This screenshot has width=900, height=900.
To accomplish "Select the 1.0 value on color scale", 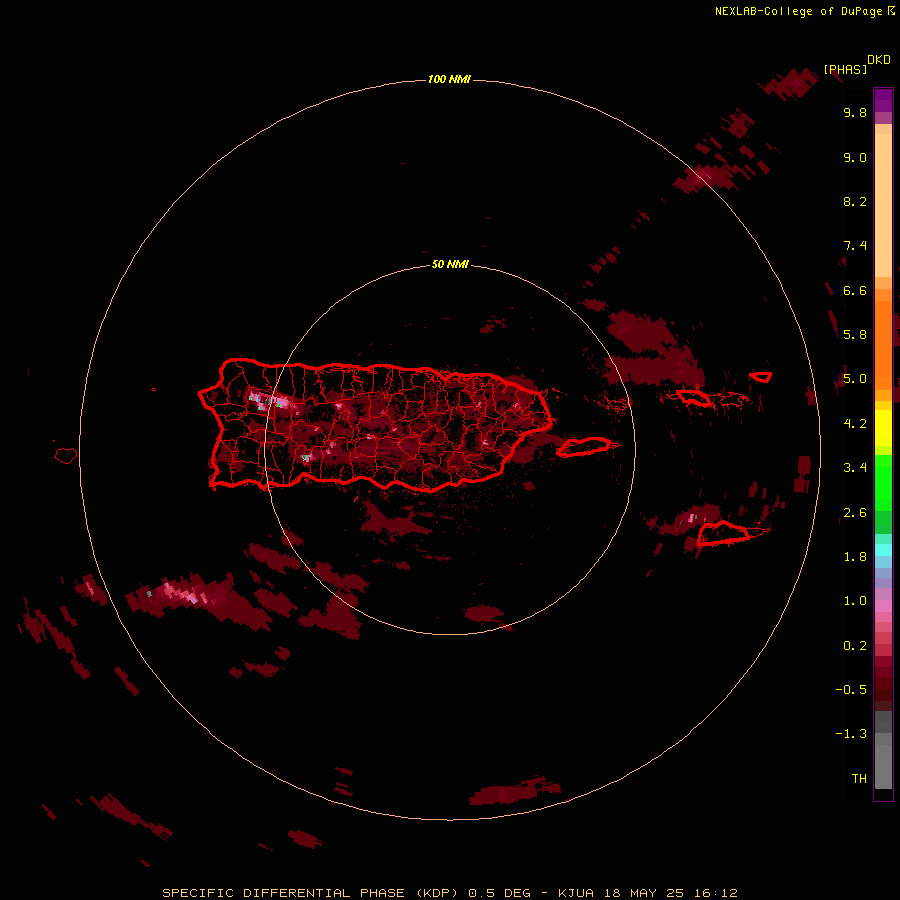I will tap(855, 601).
